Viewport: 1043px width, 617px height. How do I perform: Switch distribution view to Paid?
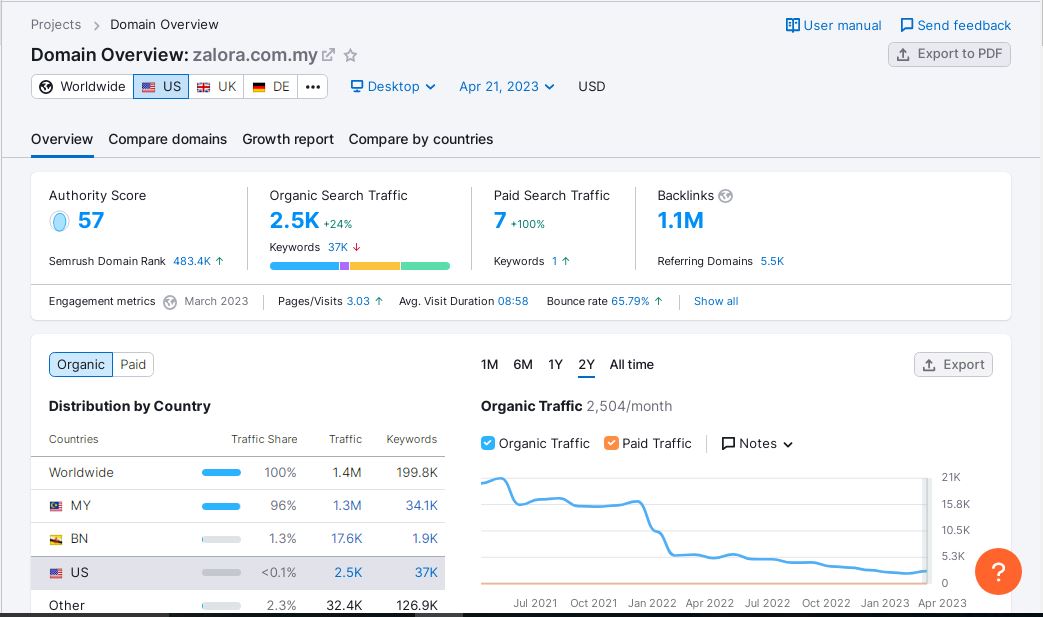pos(133,365)
